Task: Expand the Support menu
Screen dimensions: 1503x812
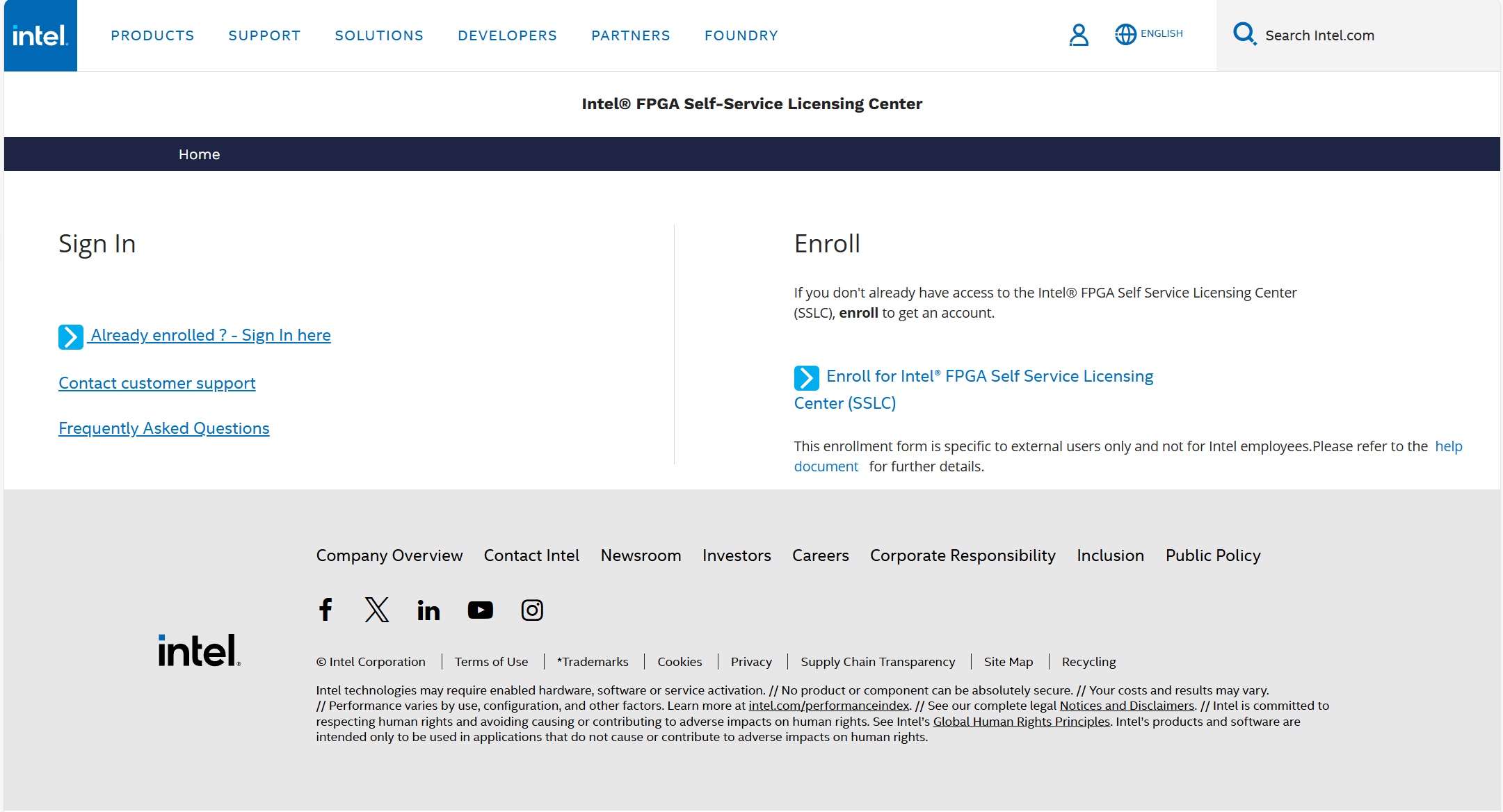Action: pyautogui.click(x=264, y=35)
